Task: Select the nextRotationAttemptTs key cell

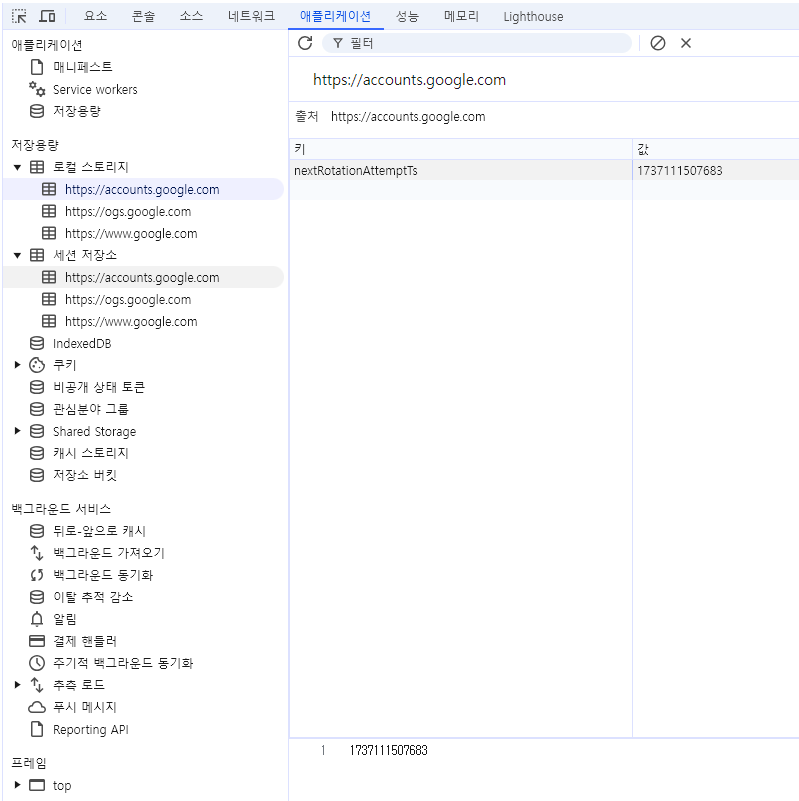Action: point(461,171)
